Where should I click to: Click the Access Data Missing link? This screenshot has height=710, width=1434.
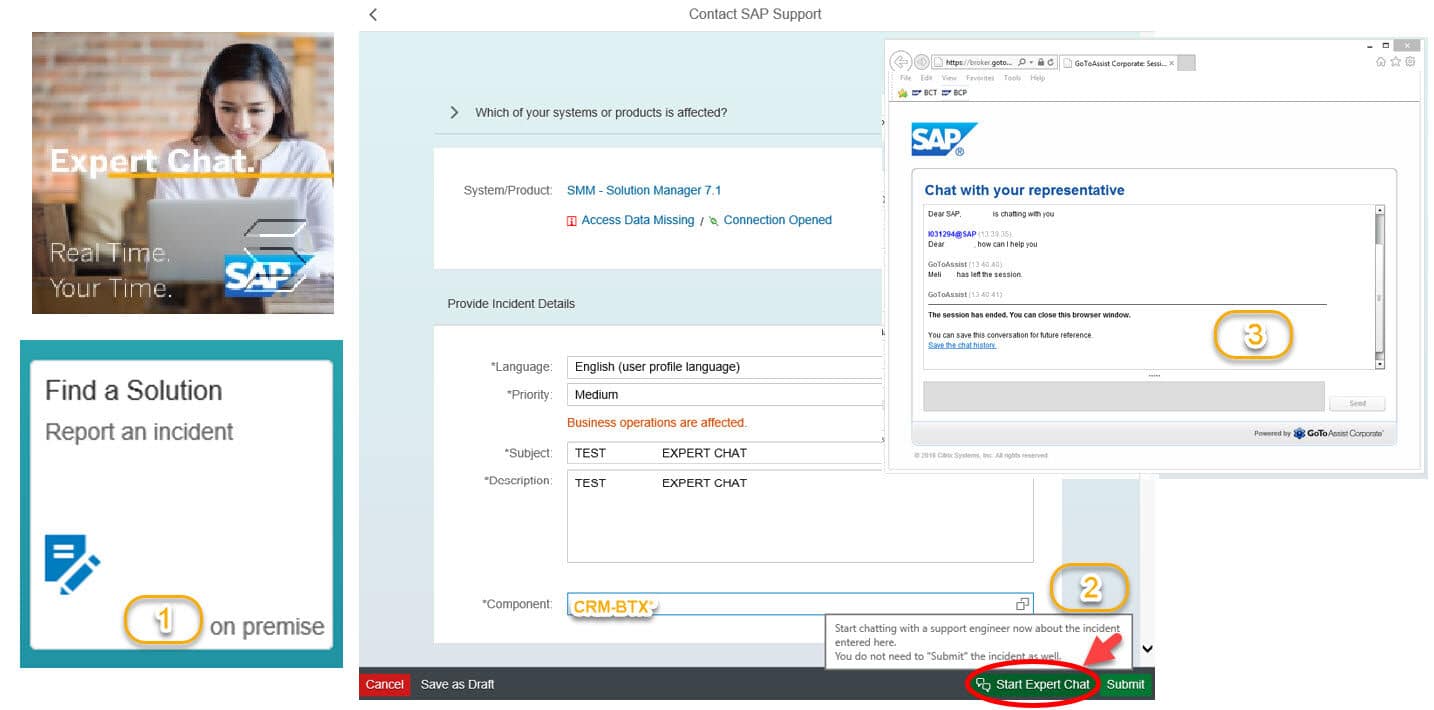click(637, 220)
